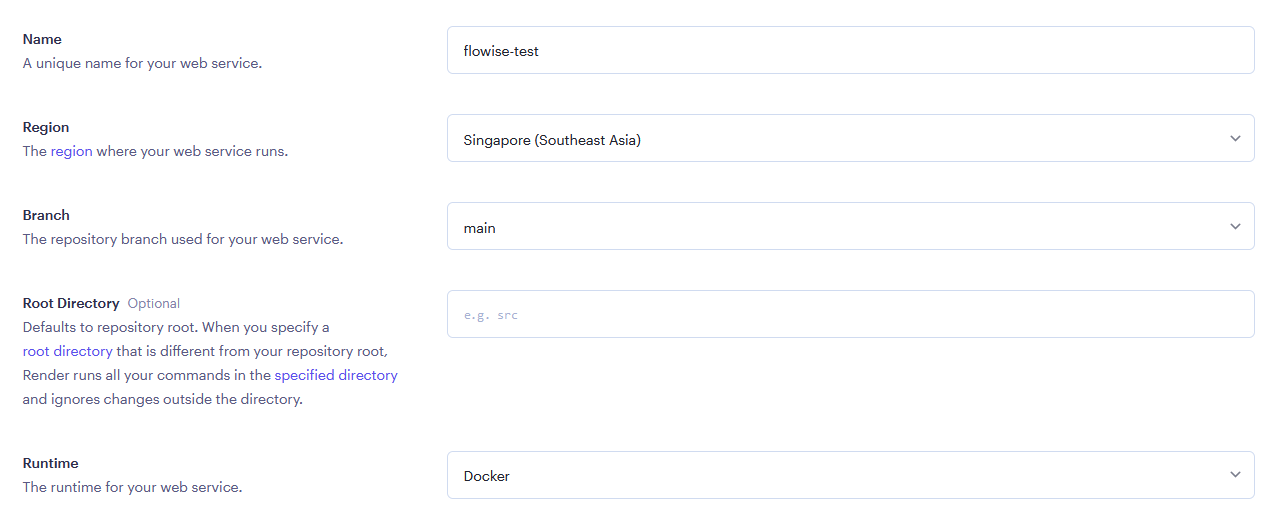This screenshot has width=1270, height=524.
Task: Click the Runtime field label
Action: click(50, 463)
